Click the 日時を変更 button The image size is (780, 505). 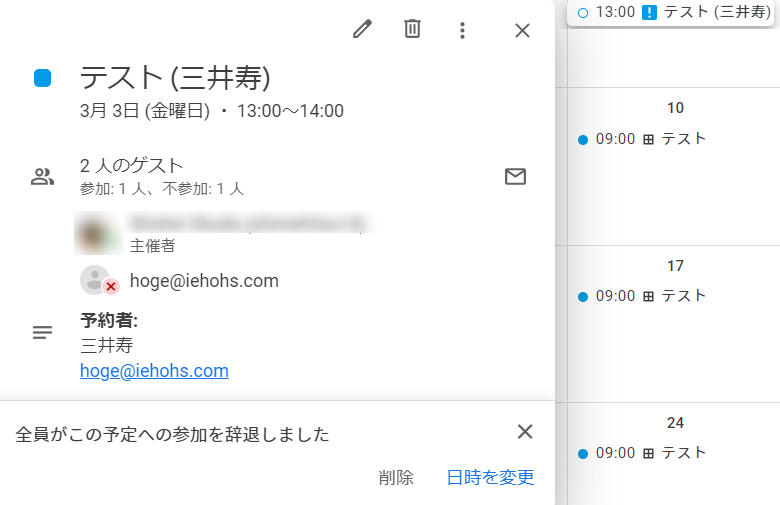click(490, 477)
